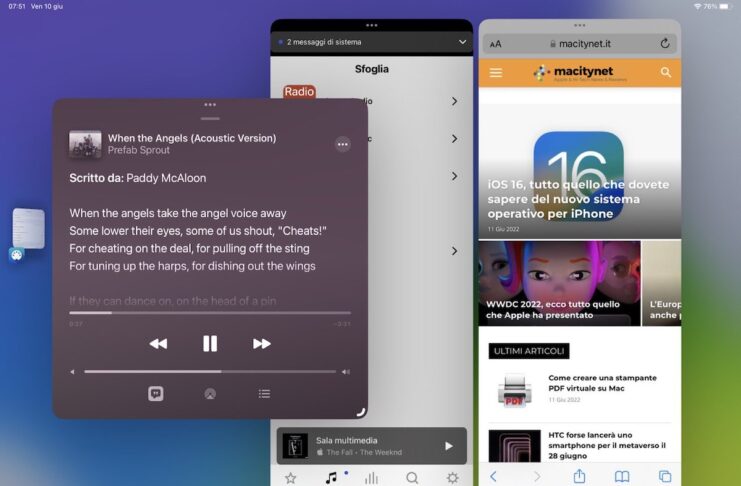Open the first Sfoglia row chevron
This screenshot has height=486, width=741.
(454, 101)
